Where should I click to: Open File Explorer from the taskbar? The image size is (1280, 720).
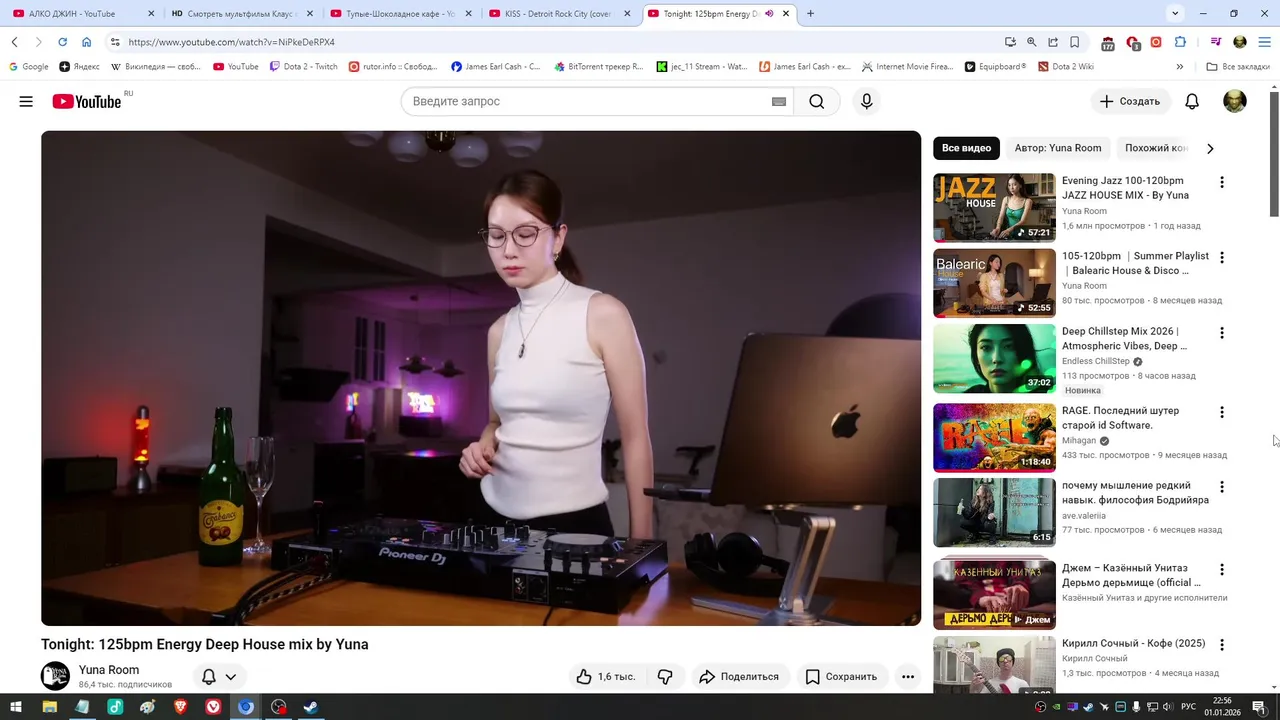click(49, 707)
